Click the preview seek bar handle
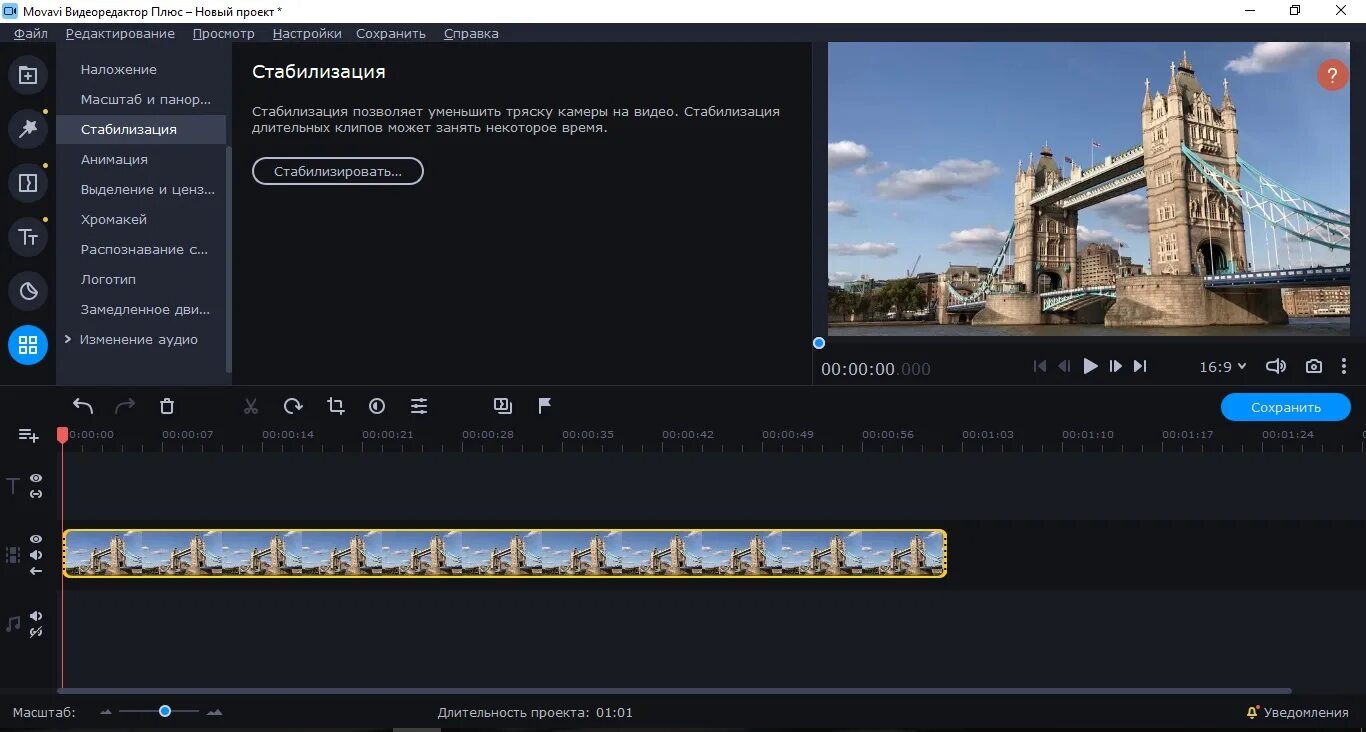The width and height of the screenshot is (1366, 732). [x=819, y=343]
